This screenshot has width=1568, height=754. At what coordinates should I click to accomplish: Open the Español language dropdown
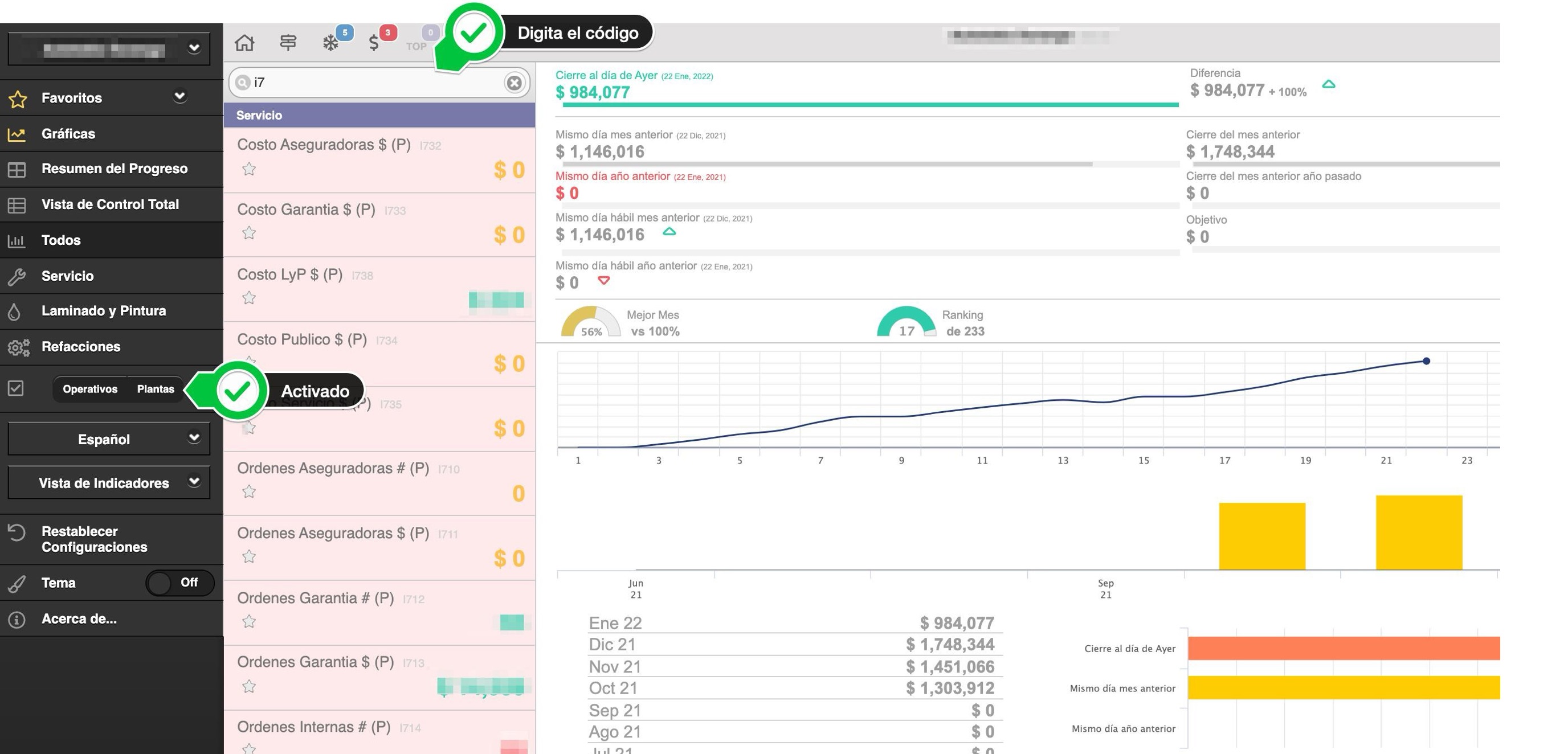coord(109,439)
